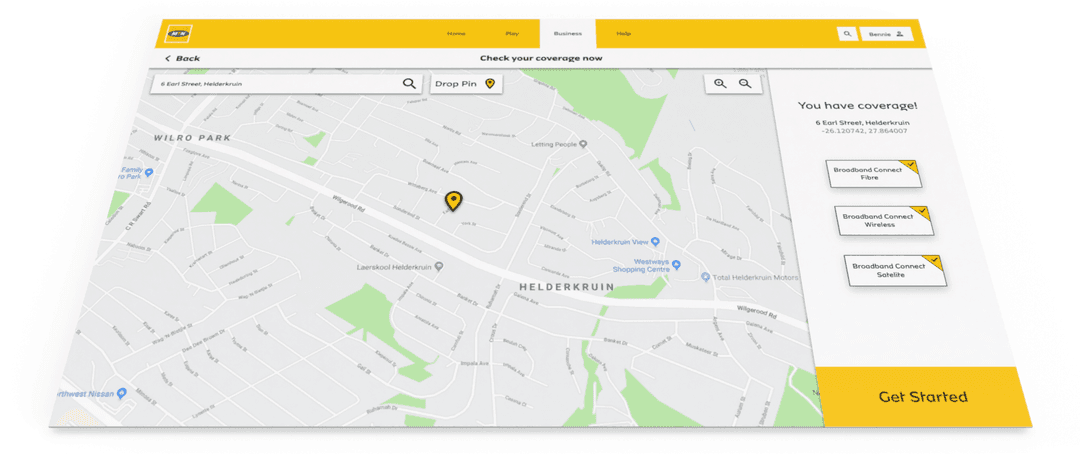This screenshot has height=454, width=1080.
Task: Select Helderkruin View map marker
Action: 655,242
